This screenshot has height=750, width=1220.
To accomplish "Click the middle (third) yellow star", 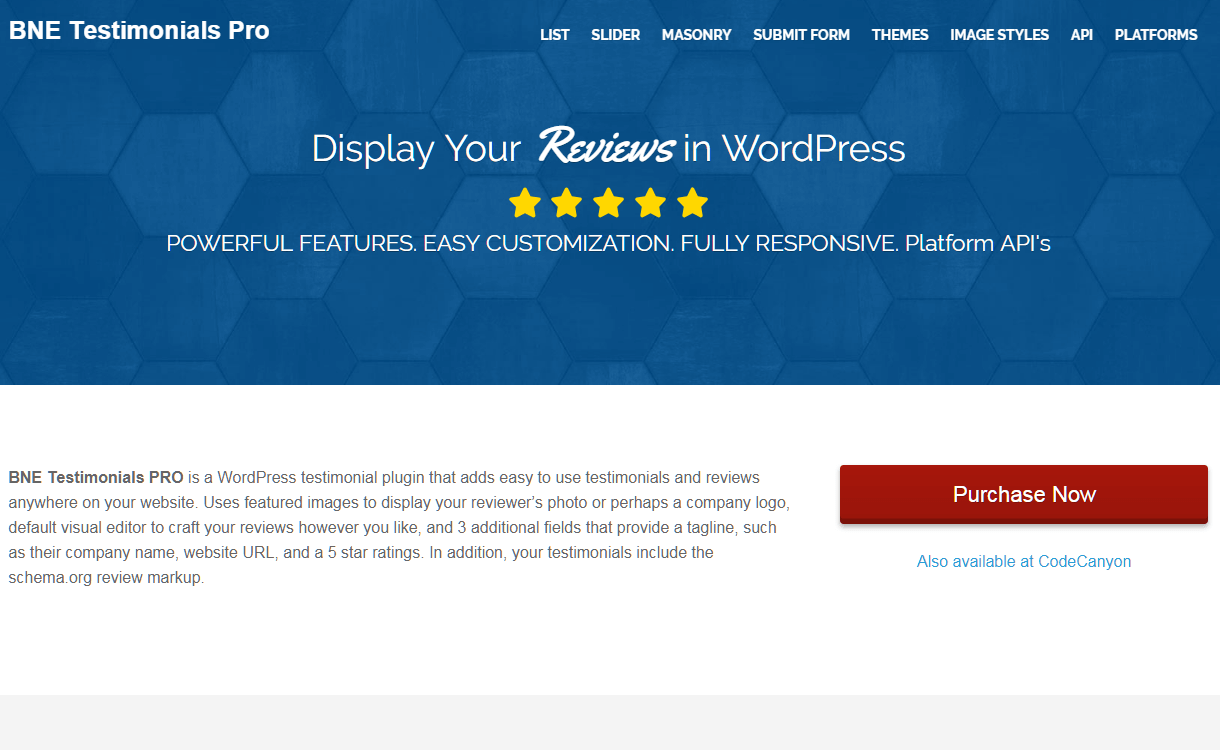I will 608,203.
